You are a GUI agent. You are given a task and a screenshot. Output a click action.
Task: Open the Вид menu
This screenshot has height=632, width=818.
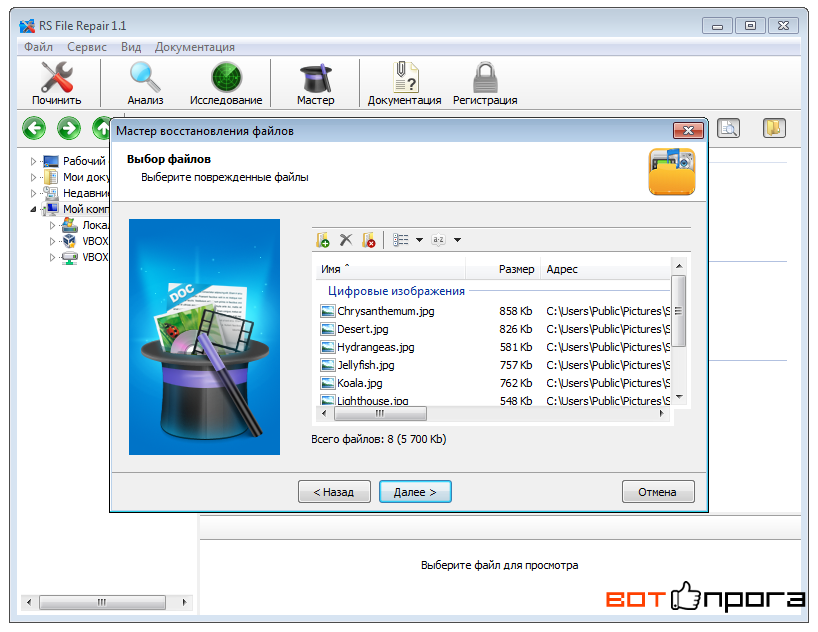pyautogui.click(x=131, y=47)
